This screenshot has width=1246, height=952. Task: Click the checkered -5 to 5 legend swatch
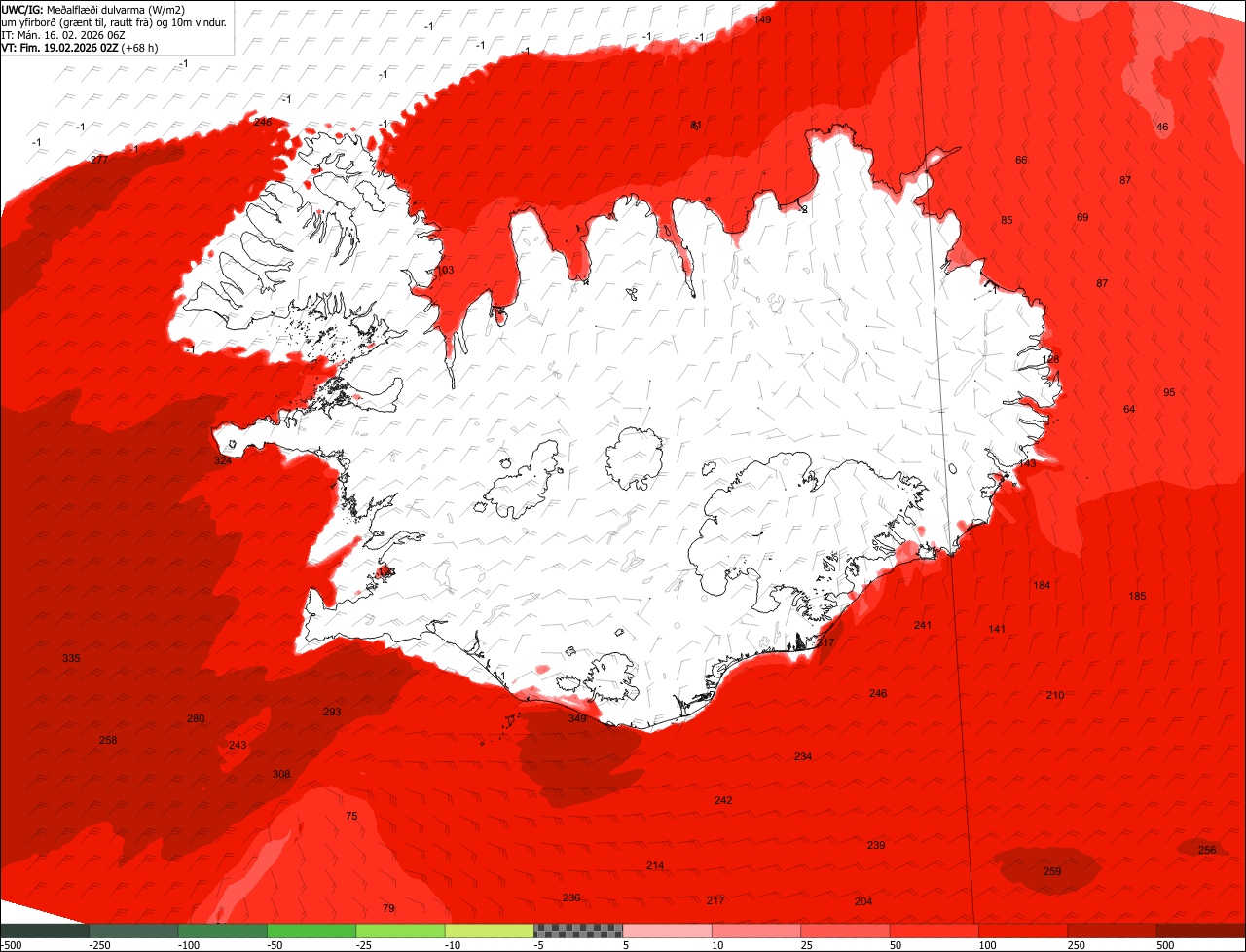pos(578,932)
